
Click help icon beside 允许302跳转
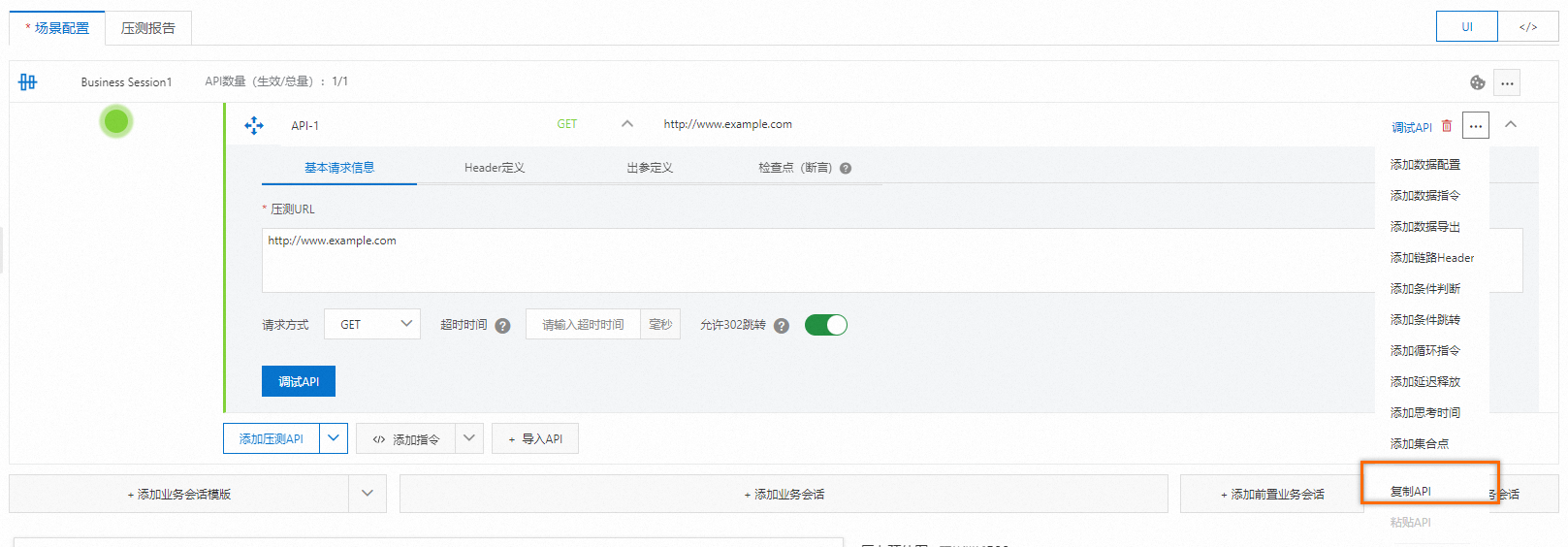point(782,326)
